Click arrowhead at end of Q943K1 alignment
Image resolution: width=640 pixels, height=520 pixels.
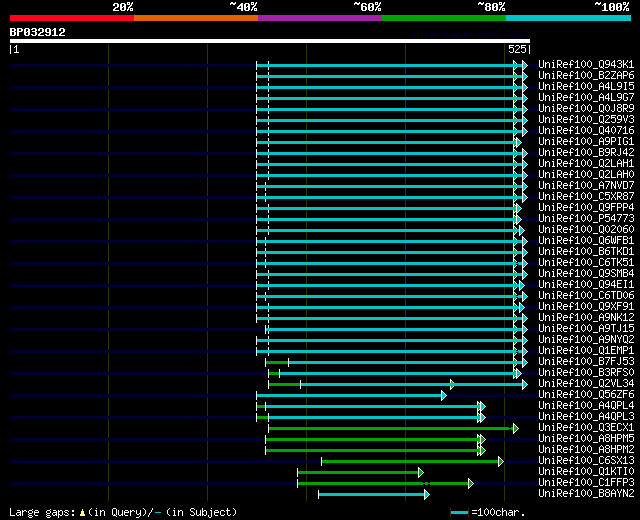coord(524,65)
